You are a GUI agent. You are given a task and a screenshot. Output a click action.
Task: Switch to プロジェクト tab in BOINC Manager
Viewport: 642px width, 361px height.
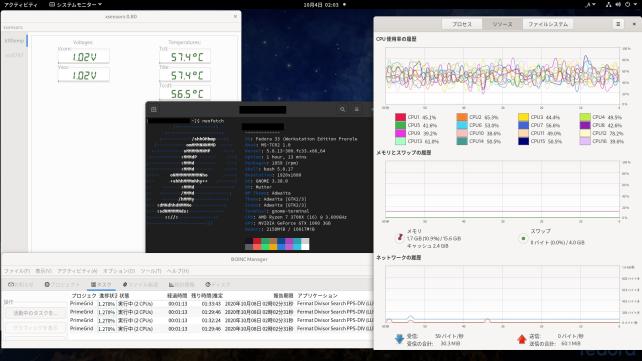(x=62, y=284)
